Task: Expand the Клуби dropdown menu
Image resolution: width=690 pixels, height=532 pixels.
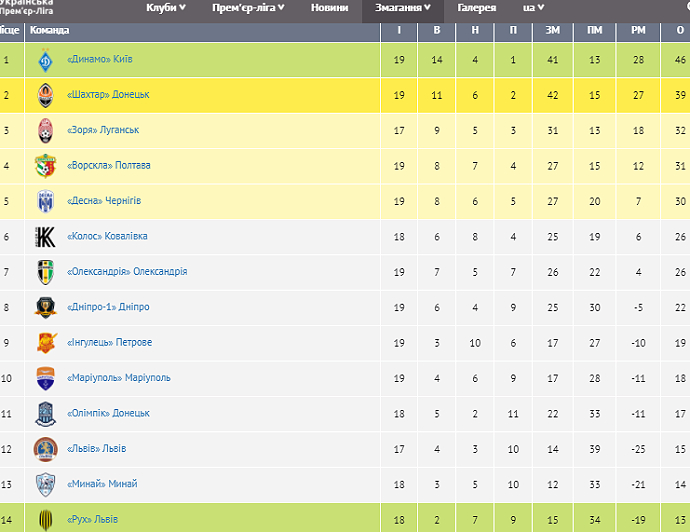Action: (167, 8)
